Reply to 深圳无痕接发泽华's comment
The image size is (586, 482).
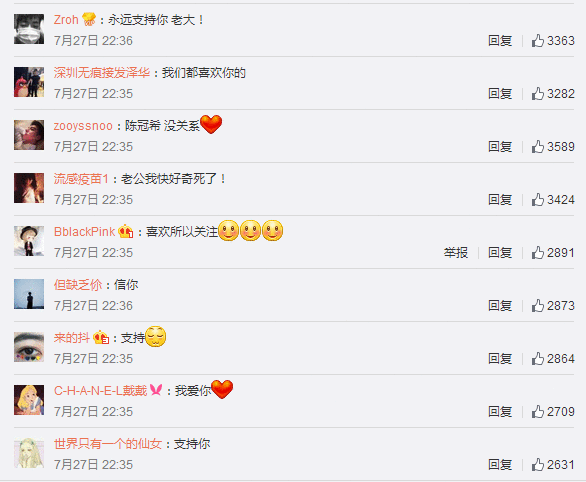click(500, 94)
